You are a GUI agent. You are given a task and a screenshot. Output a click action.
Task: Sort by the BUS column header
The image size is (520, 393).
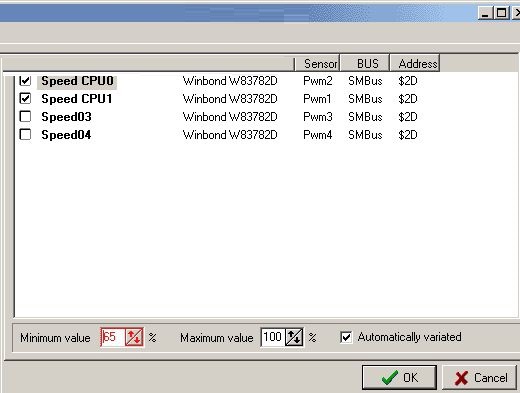pyautogui.click(x=365, y=63)
